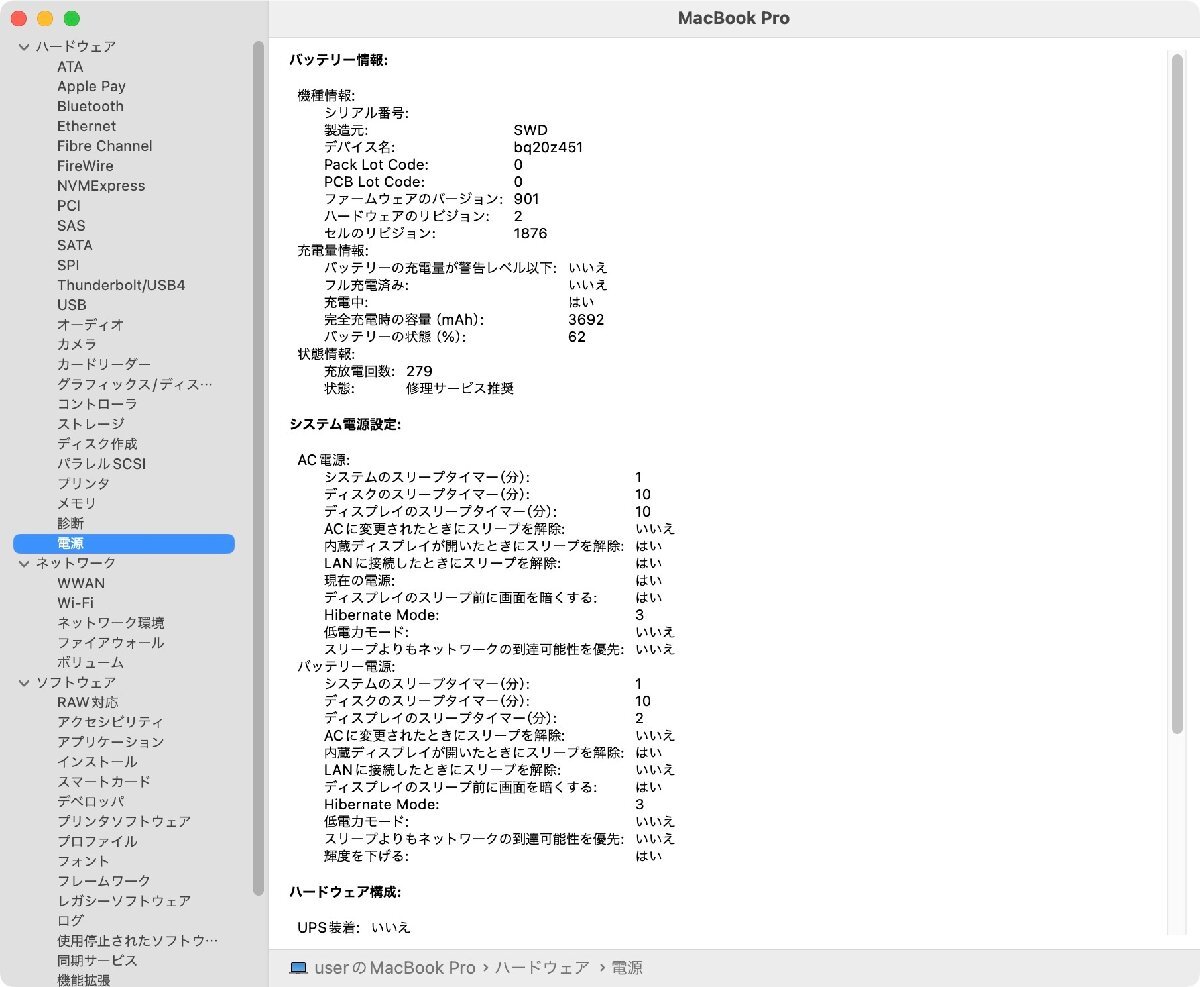Select メモリ in the sidebar
The width and height of the screenshot is (1200, 987).
point(77,504)
